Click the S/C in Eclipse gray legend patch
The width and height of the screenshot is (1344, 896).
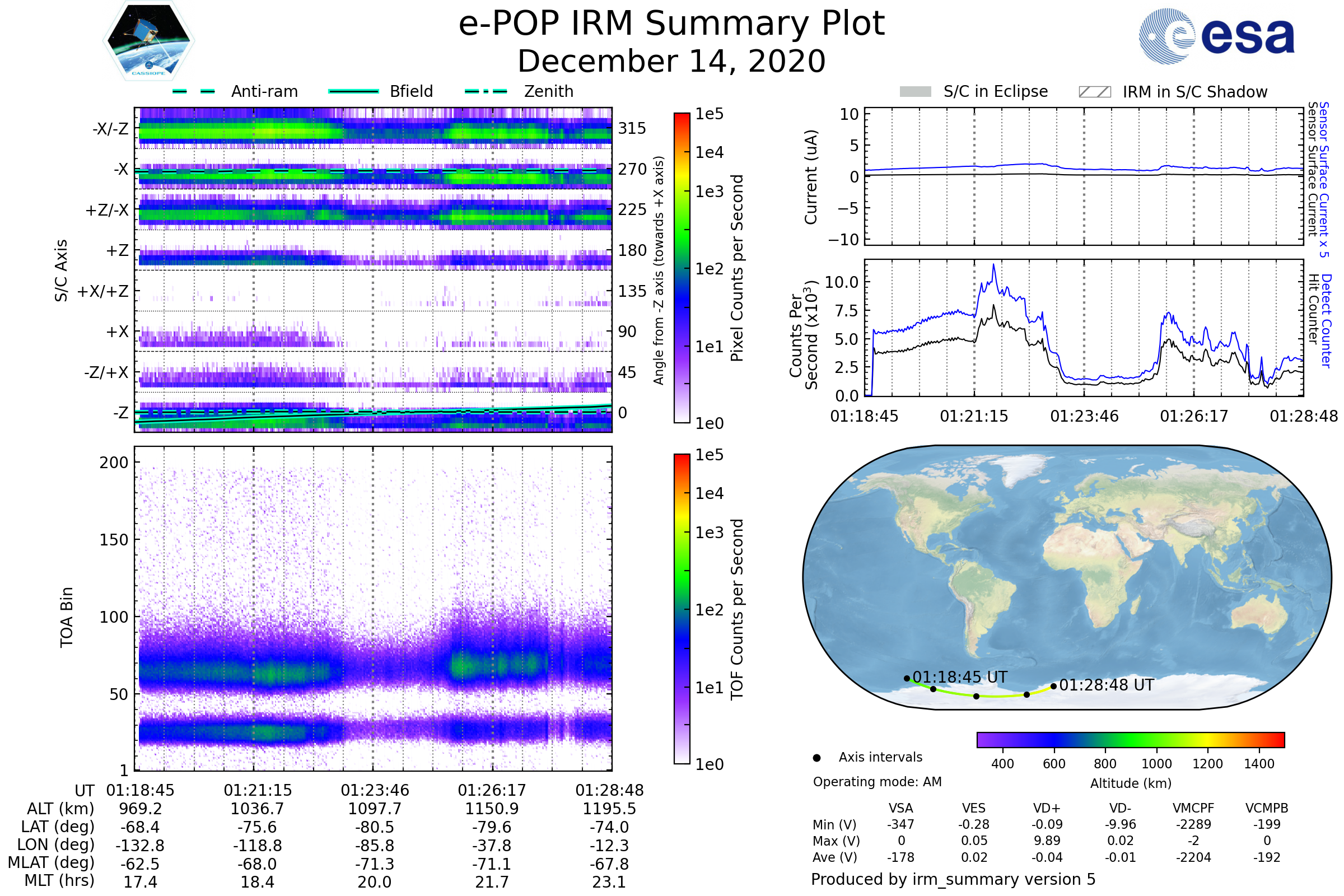(915, 92)
